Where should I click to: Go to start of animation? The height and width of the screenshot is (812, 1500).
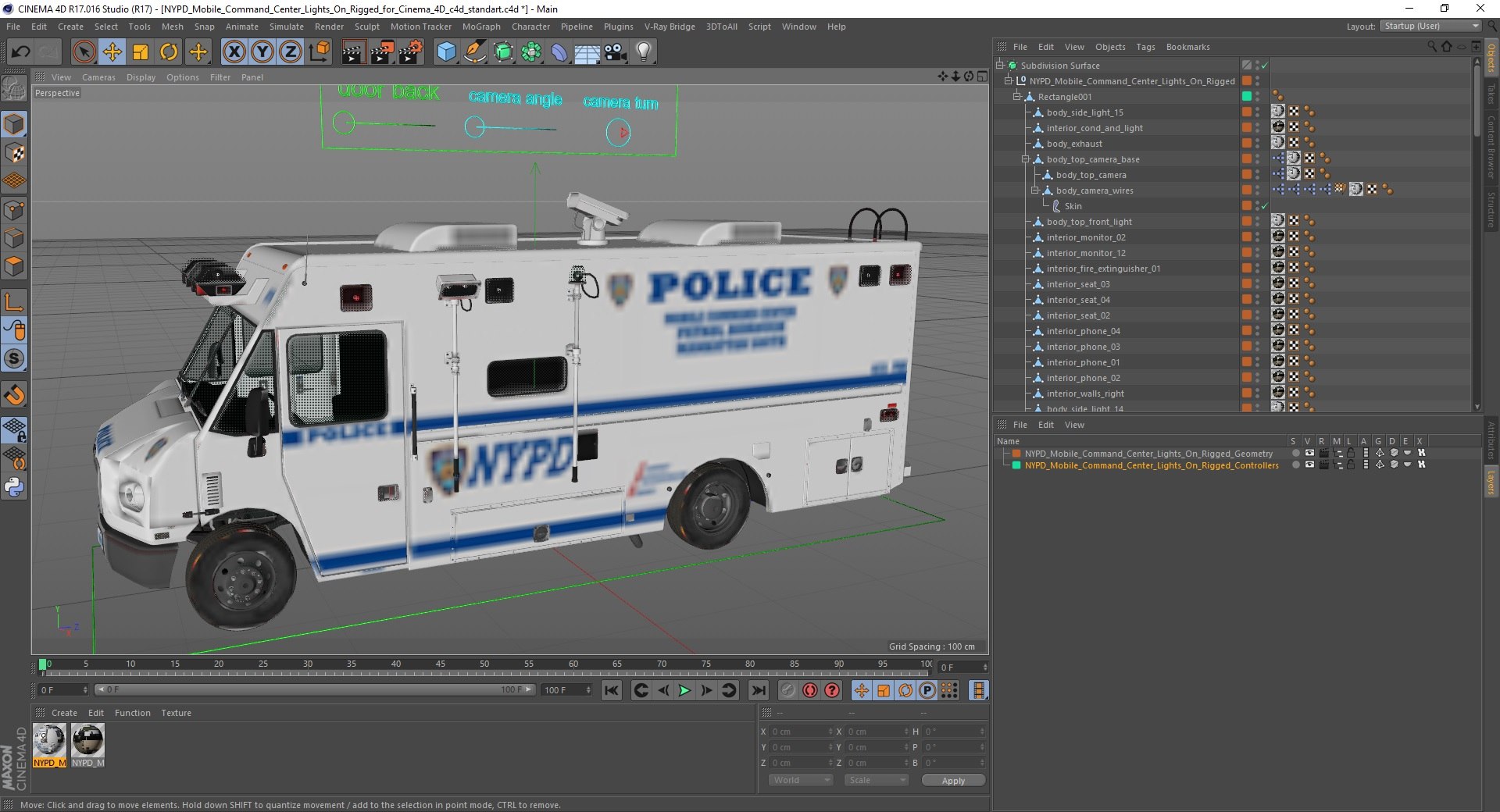coord(612,690)
